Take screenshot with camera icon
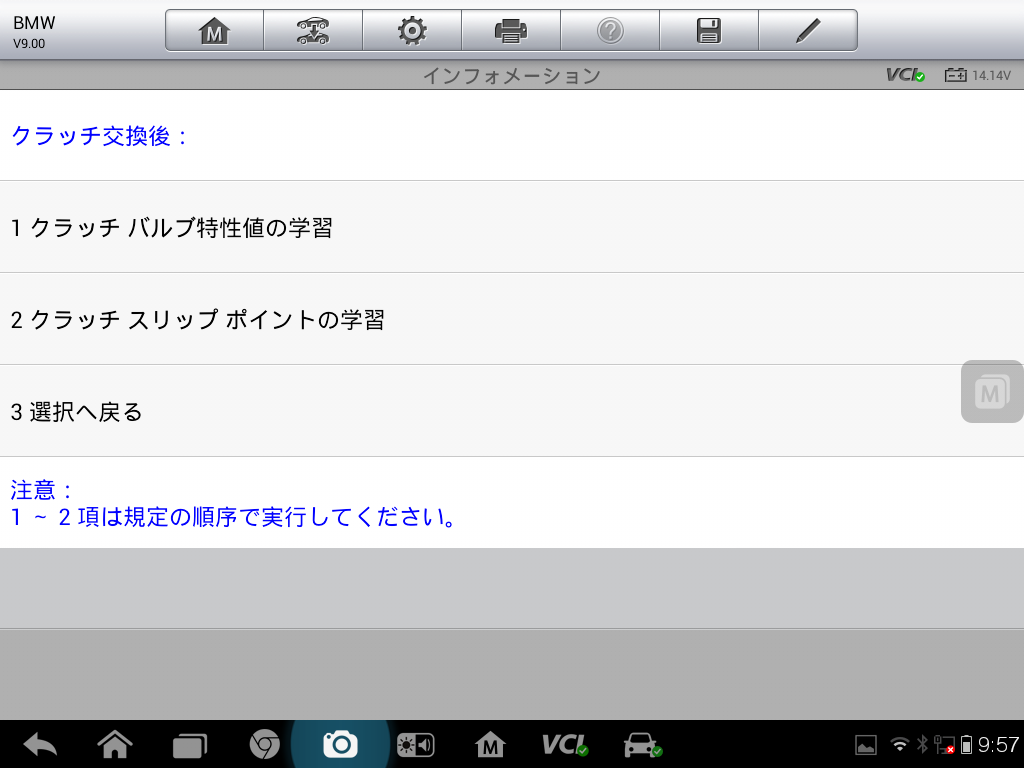Image resolution: width=1024 pixels, height=768 pixels. coord(340,744)
